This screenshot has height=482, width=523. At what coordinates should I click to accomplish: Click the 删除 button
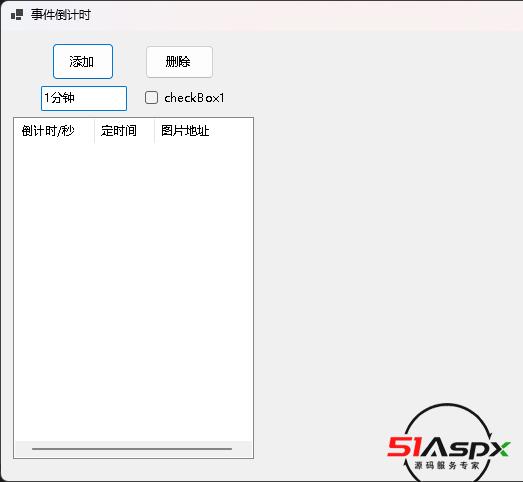179,62
